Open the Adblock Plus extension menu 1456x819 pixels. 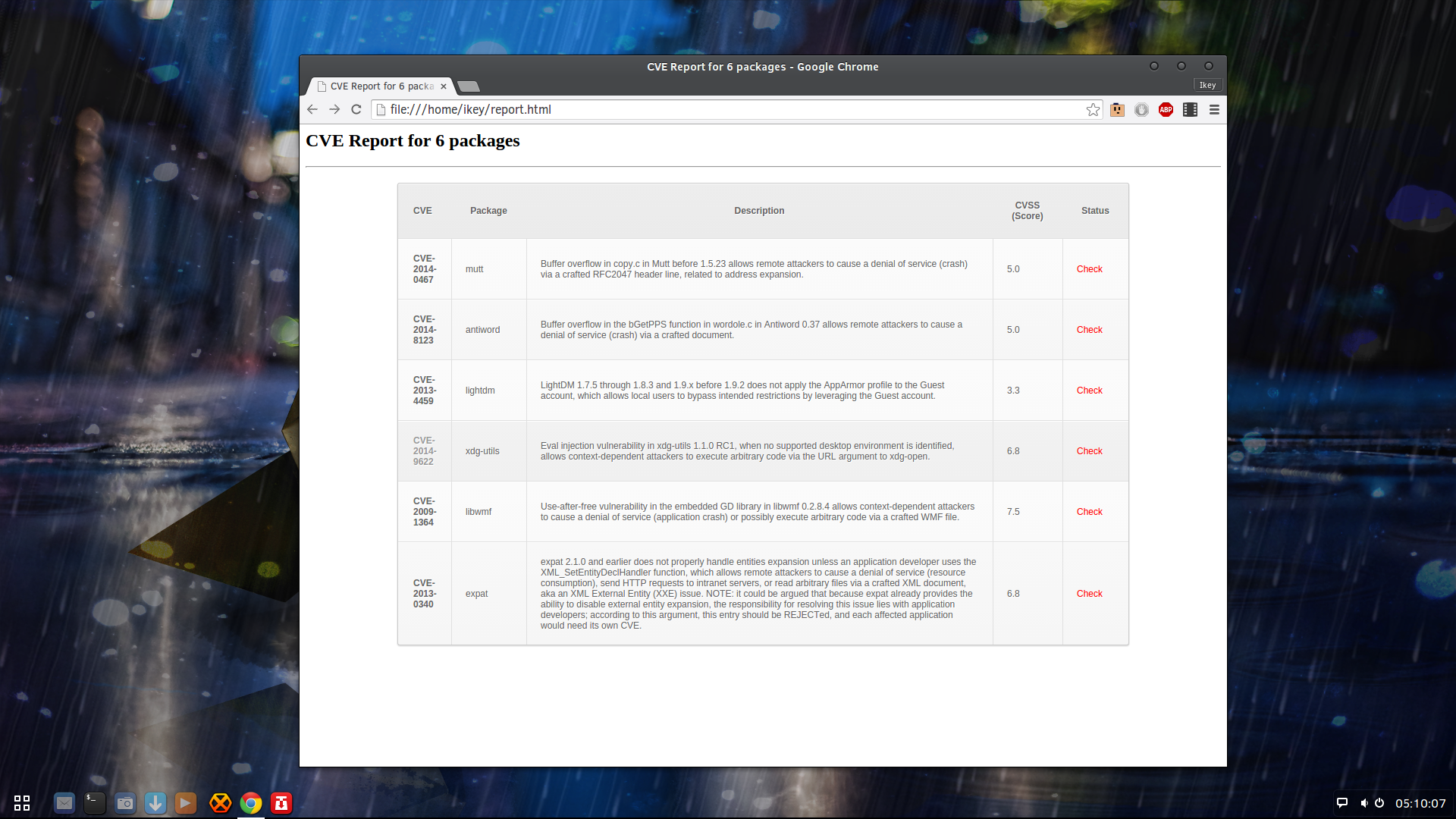pyautogui.click(x=1166, y=110)
